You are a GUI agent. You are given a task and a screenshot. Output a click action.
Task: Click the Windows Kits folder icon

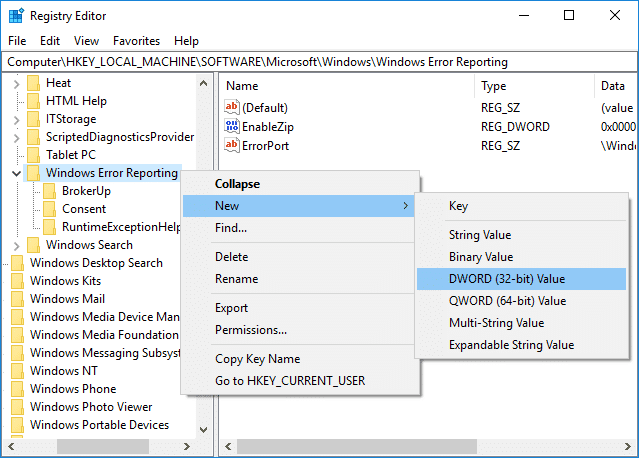(x=18, y=281)
